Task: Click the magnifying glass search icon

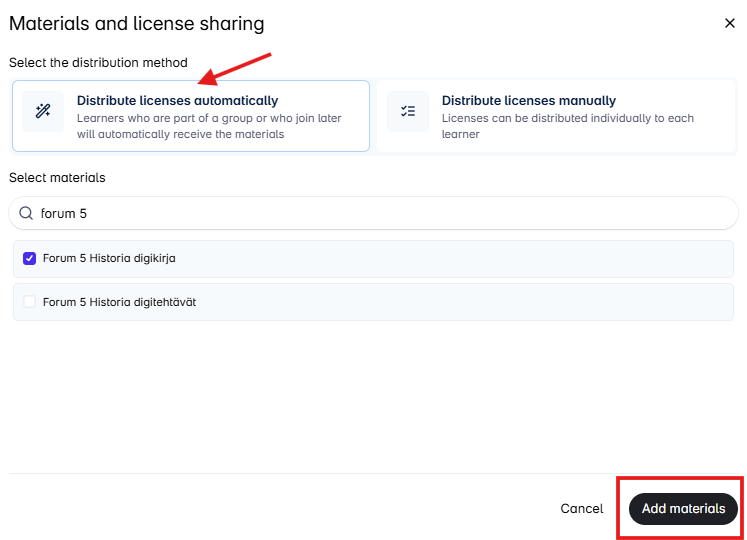Action: (26, 213)
